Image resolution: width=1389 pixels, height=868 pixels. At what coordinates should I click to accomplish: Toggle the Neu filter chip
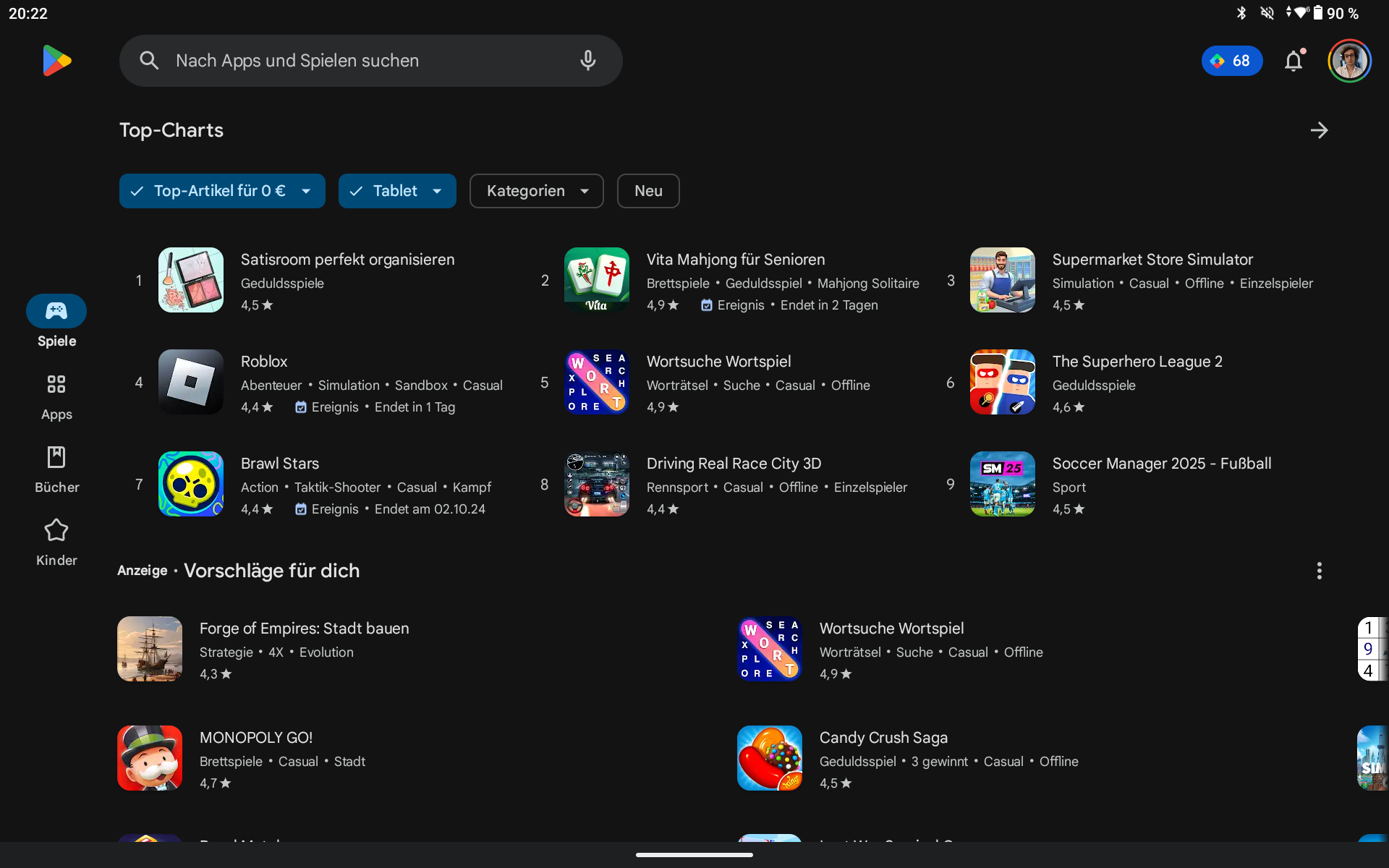pyautogui.click(x=648, y=191)
